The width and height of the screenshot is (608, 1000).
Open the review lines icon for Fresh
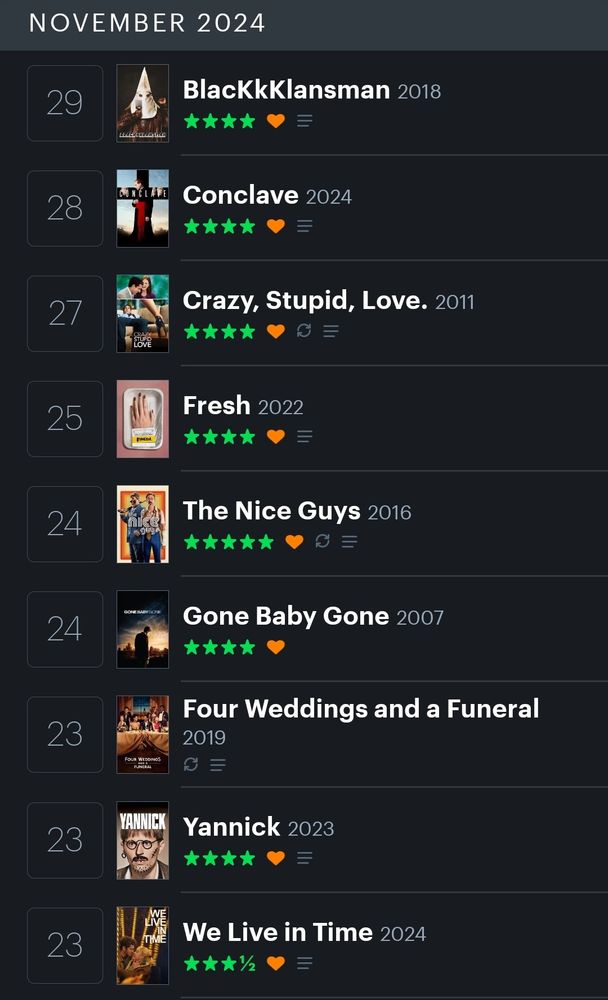(304, 436)
